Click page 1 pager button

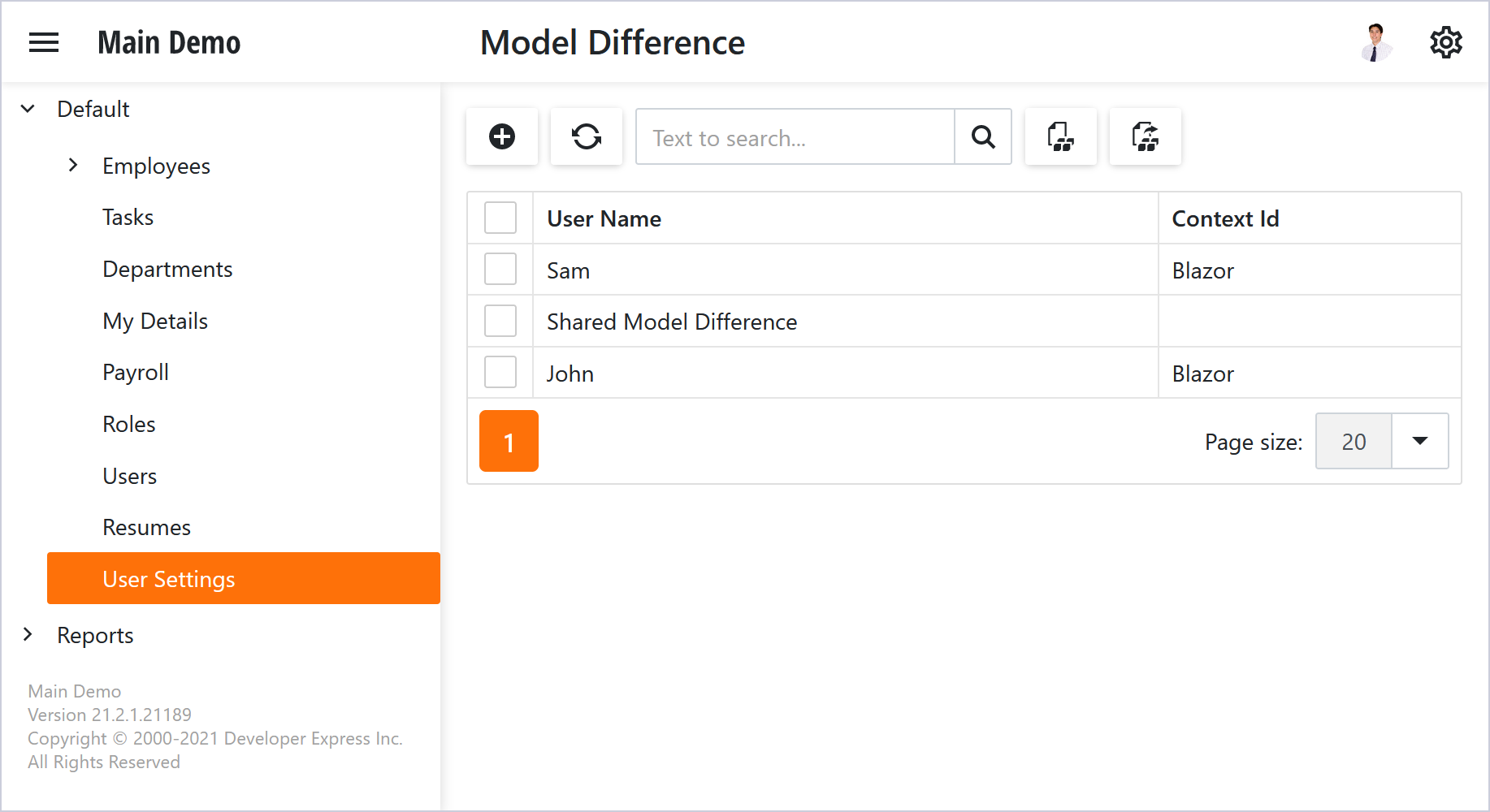(x=509, y=441)
